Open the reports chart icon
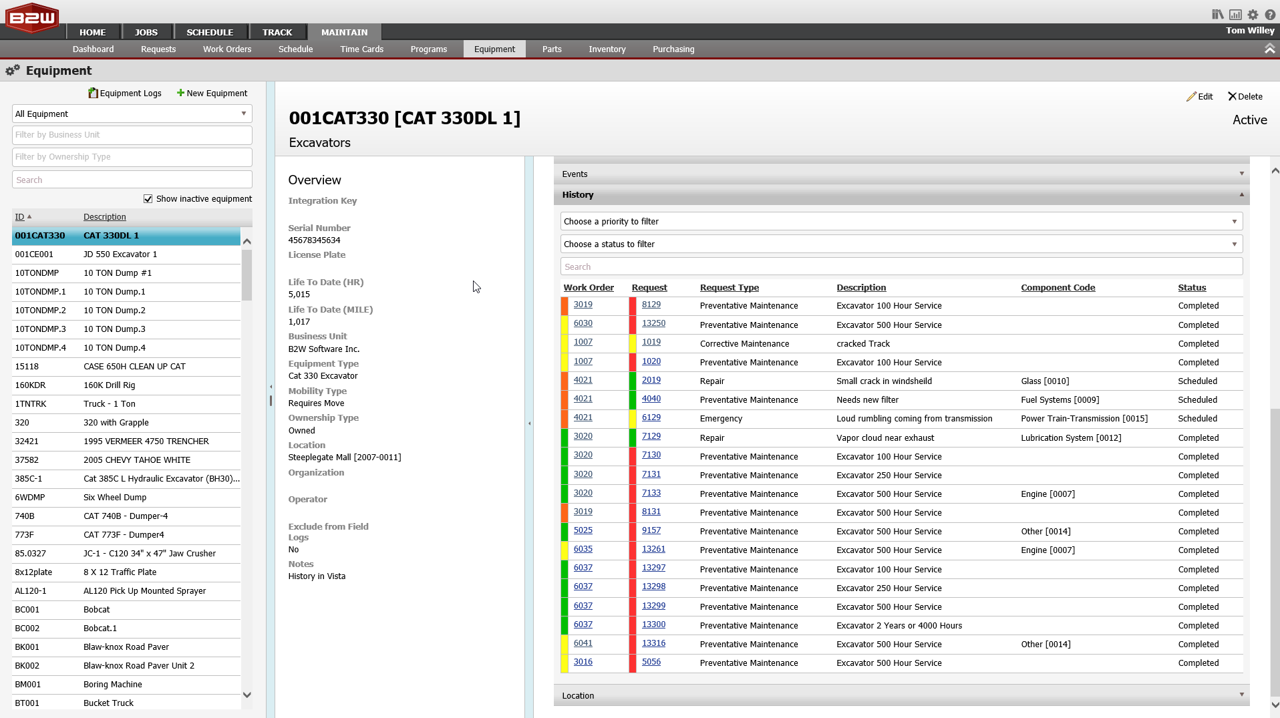Viewport: 1280px width, 718px height. click(x=1235, y=15)
